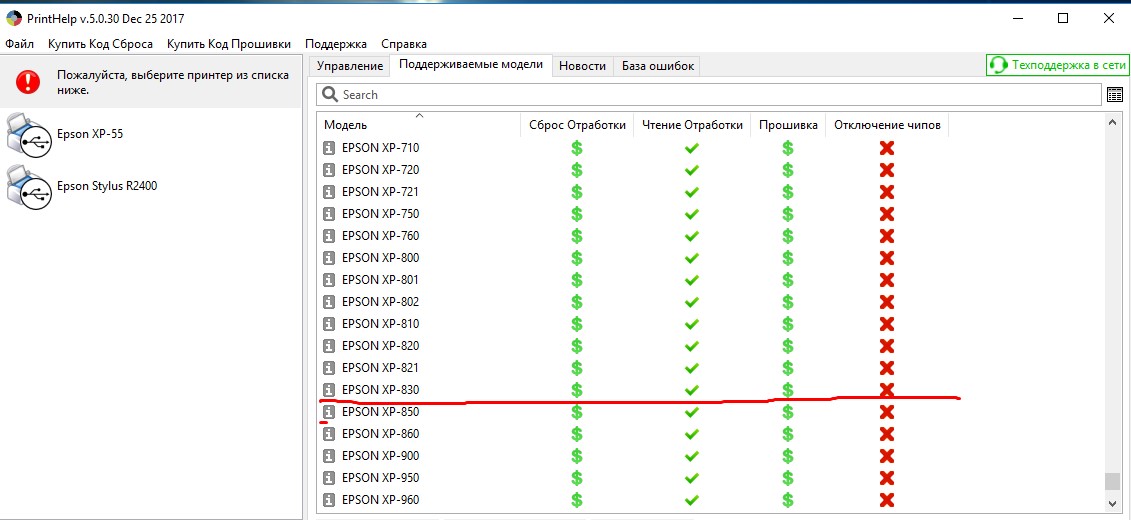Select the EPSON XP-760 row text
The width and height of the screenshot is (1131, 520).
[380, 236]
